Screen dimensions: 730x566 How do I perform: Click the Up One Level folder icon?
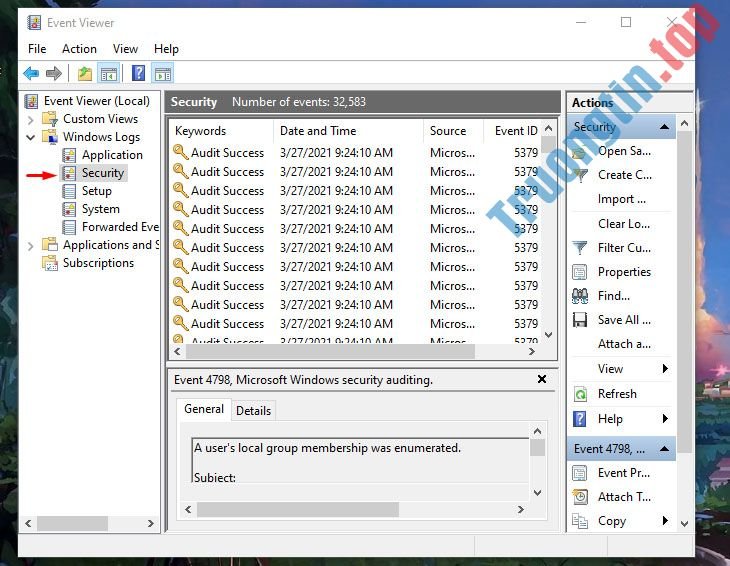pos(85,74)
